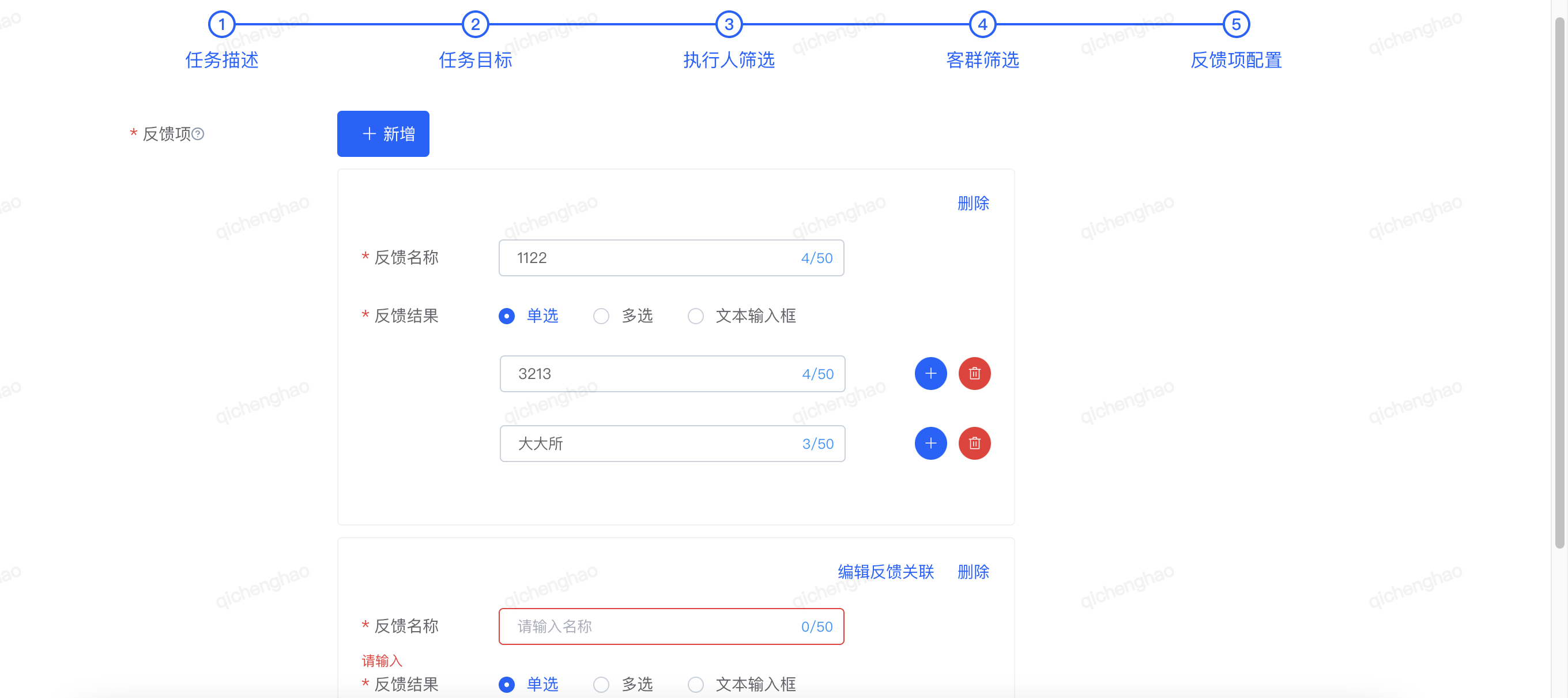1568x698 pixels.
Task: Click the red 请输入 validation message
Action: 382,661
